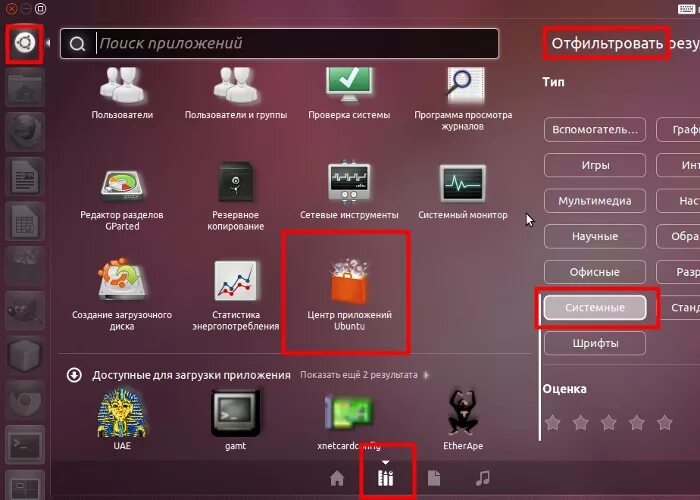Switch to Files lens
700x500 pixels.
(x=434, y=478)
